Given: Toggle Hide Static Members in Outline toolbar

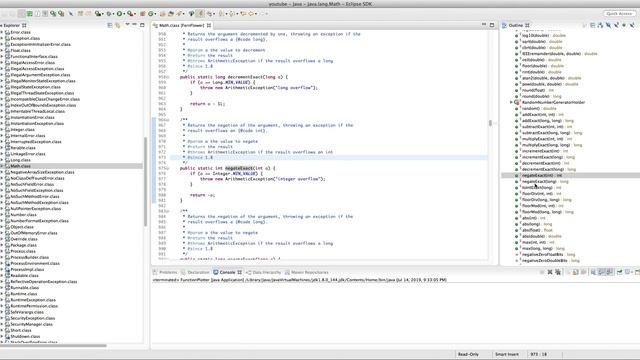Looking at the screenshot, I should click(617, 25).
